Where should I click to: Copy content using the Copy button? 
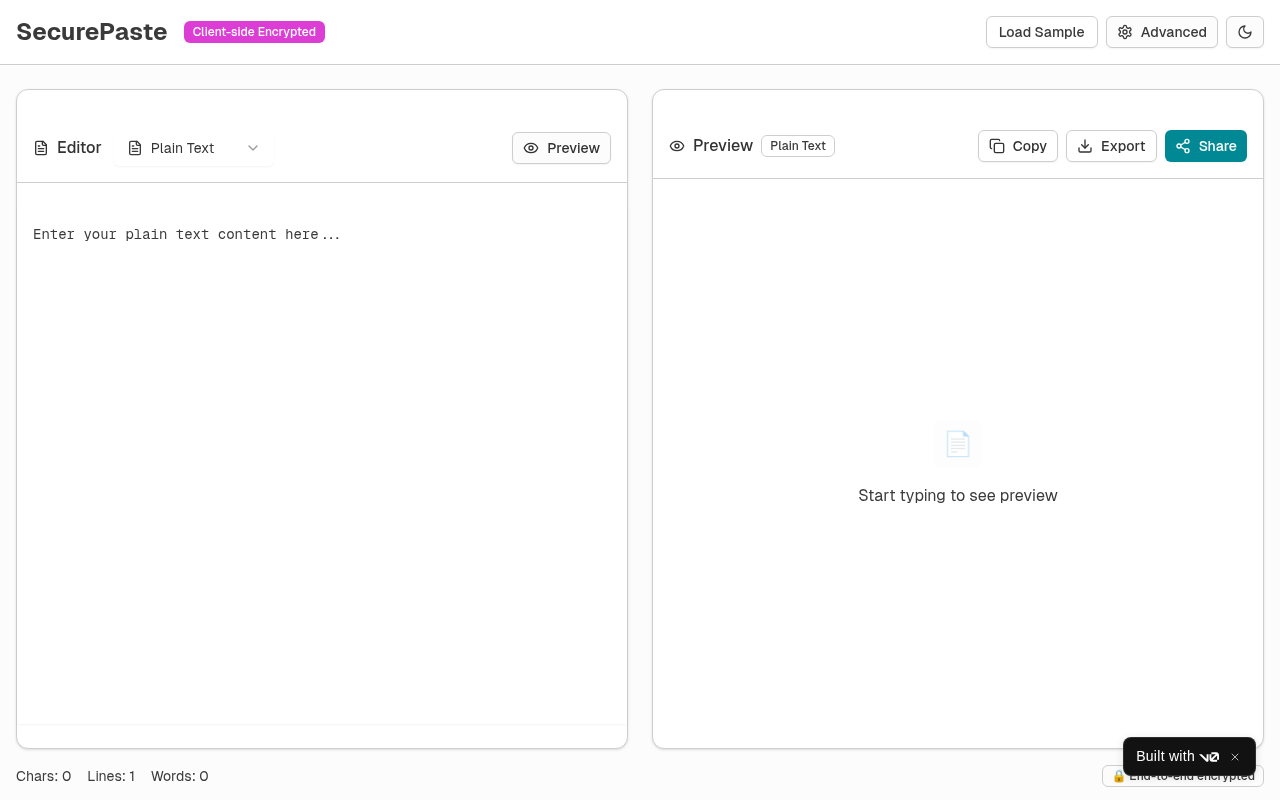(1017, 146)
